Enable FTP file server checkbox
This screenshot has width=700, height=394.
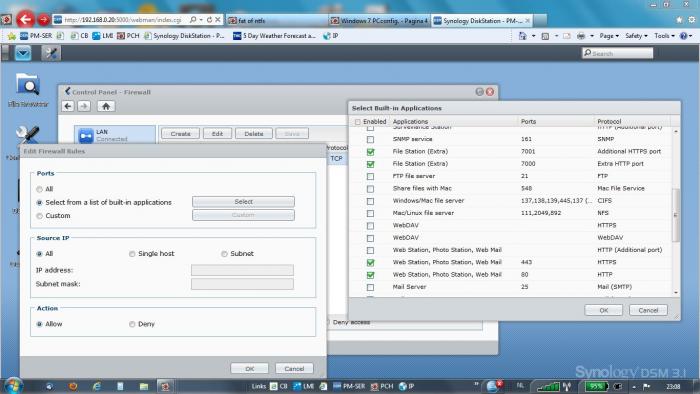pos(371,177)
